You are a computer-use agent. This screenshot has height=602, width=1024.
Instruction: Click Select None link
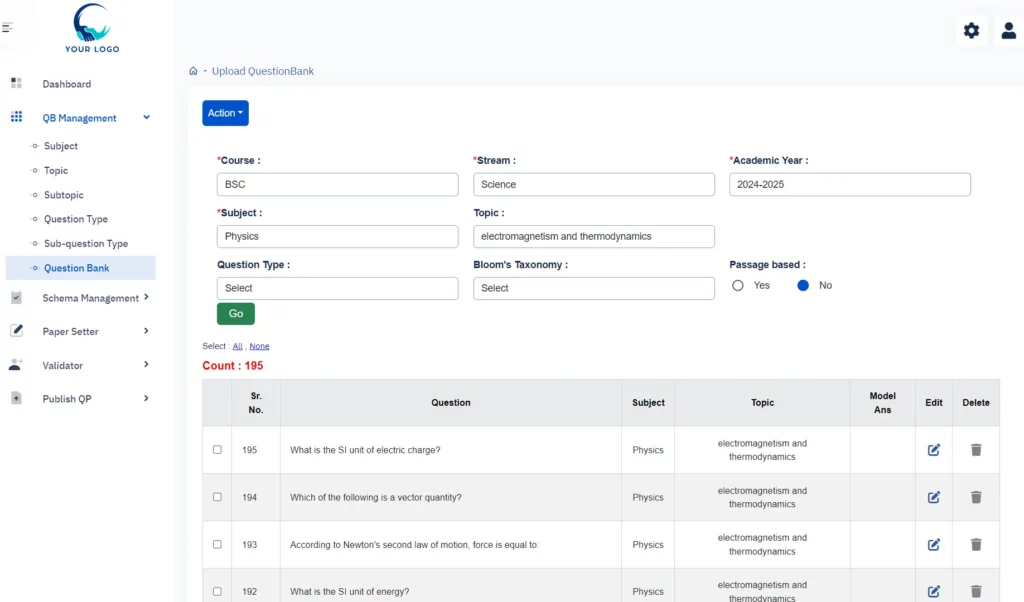259,346
